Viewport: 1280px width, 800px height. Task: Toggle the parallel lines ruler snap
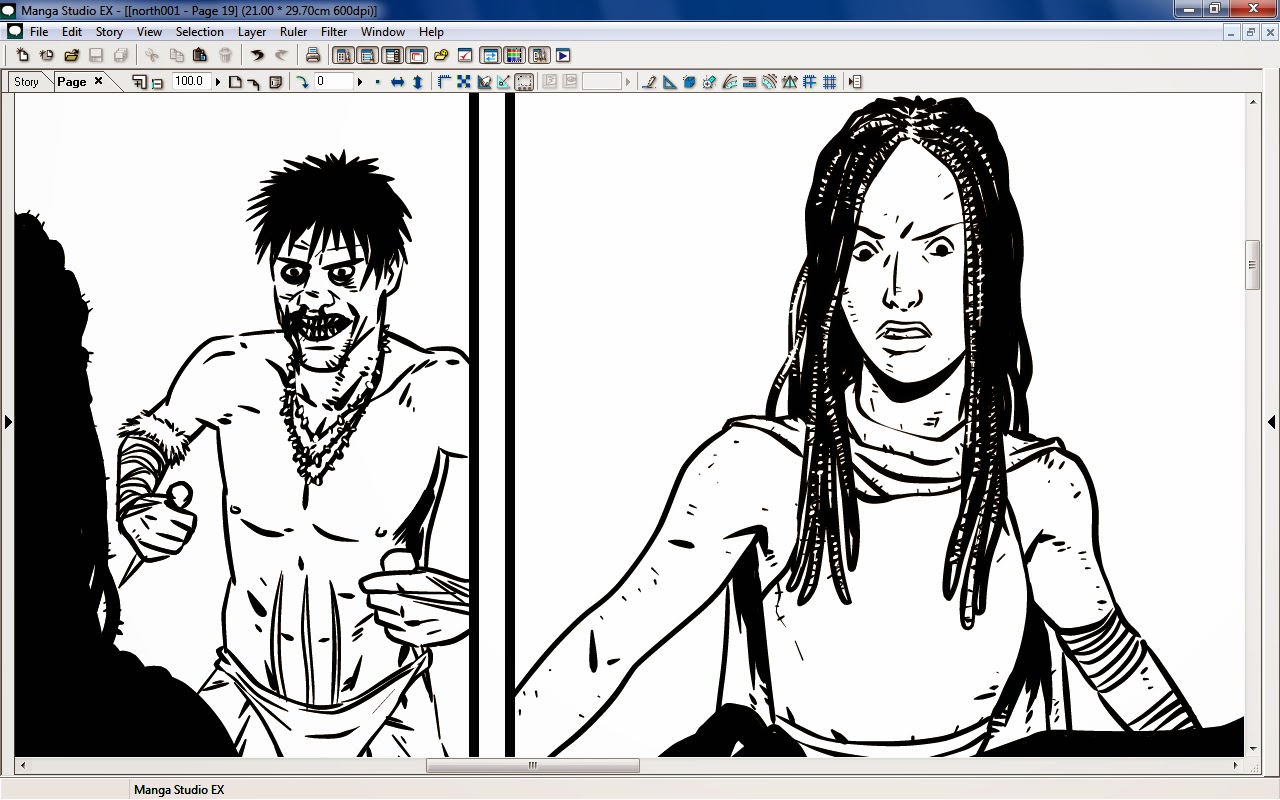750,82
